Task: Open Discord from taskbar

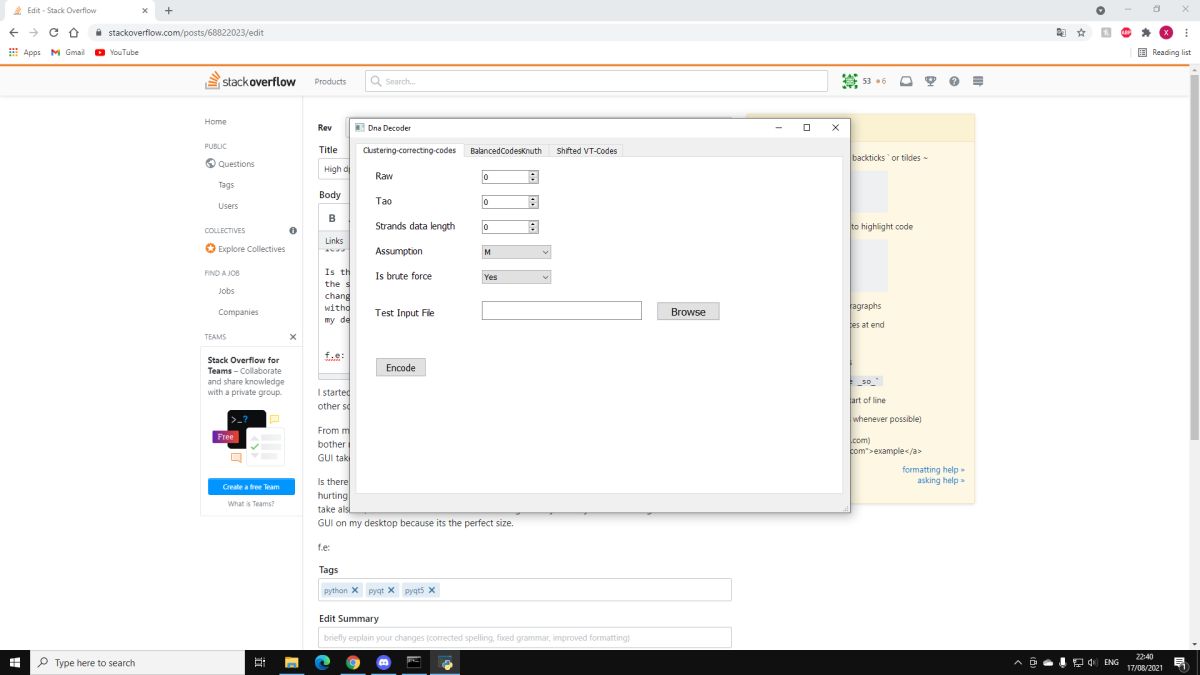Action: tap(383, 662)
